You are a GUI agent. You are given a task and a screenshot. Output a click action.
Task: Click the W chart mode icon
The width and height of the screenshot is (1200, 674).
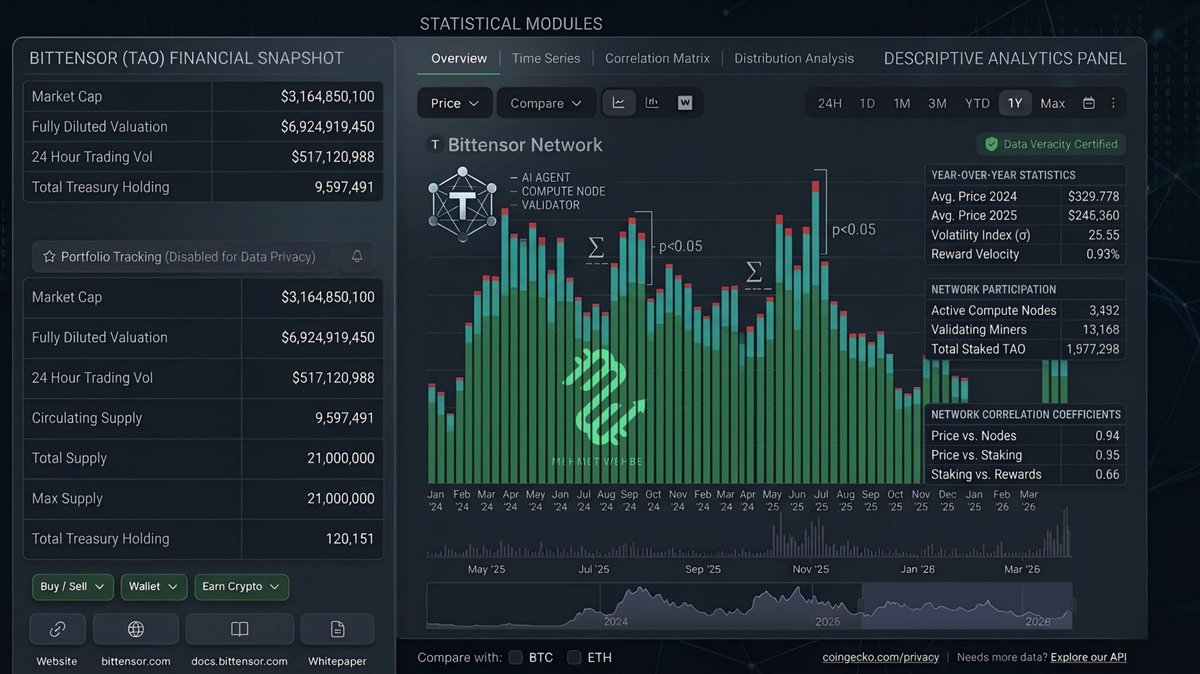(x=685, y=103)
